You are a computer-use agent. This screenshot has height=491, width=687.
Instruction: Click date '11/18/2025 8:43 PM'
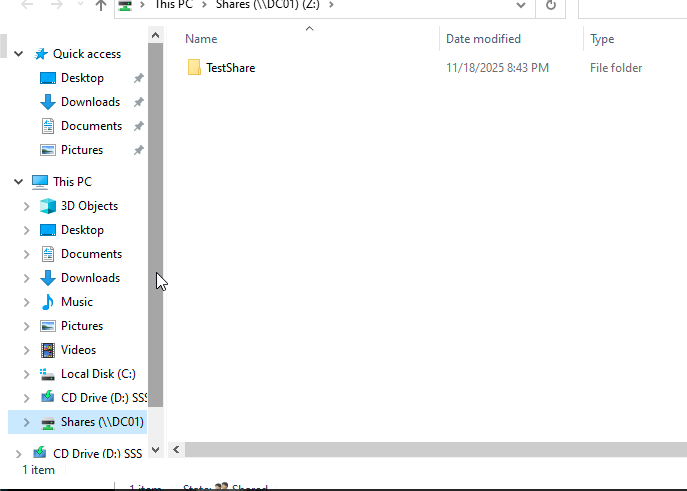(x=497, y=68)
